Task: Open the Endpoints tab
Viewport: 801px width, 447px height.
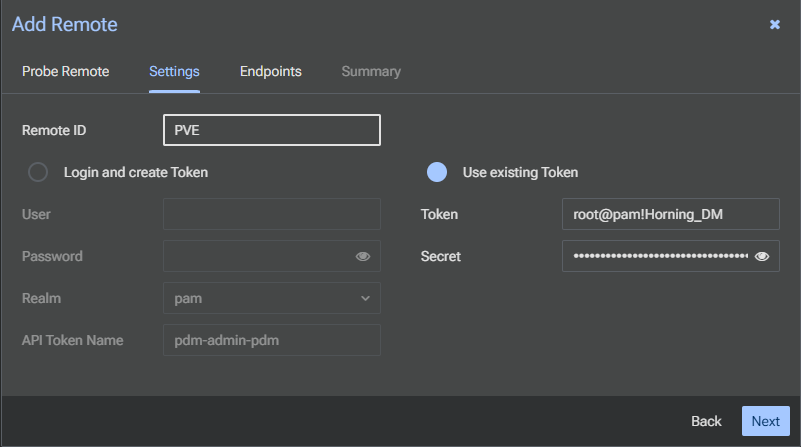Action: (271, 72)
